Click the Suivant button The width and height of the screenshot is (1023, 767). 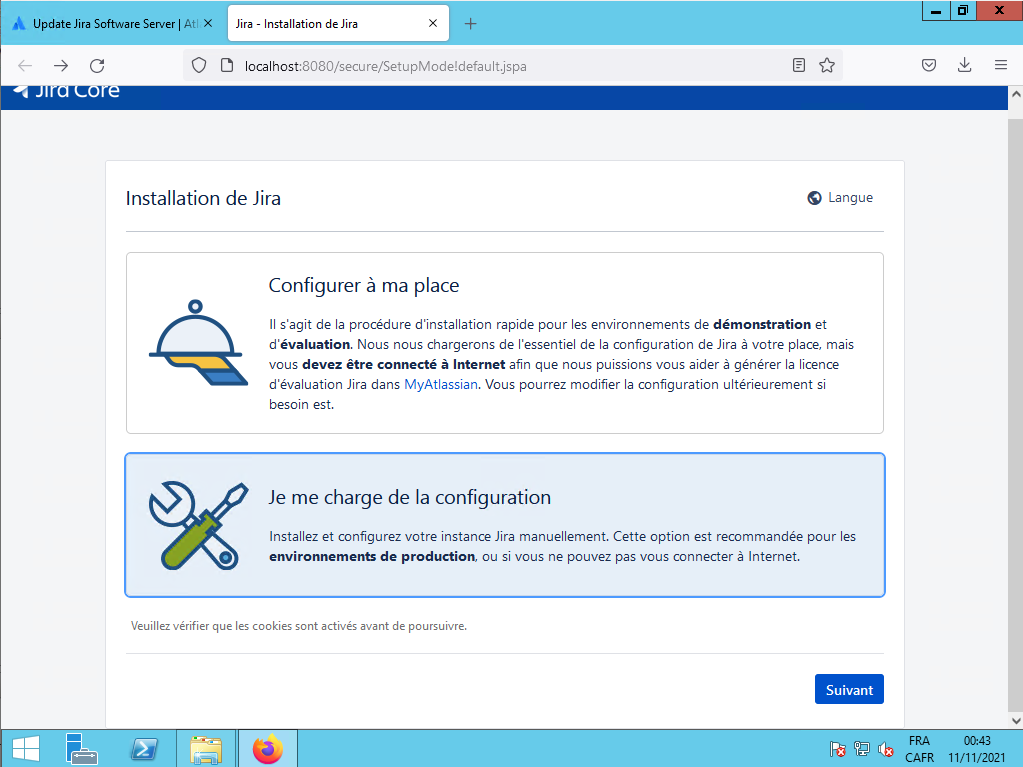[849, 689]
